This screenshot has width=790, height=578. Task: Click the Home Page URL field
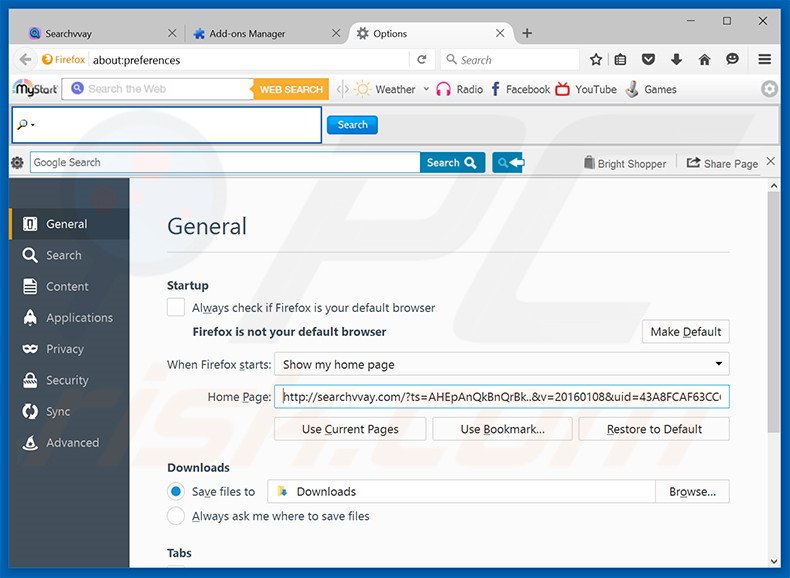501,397
